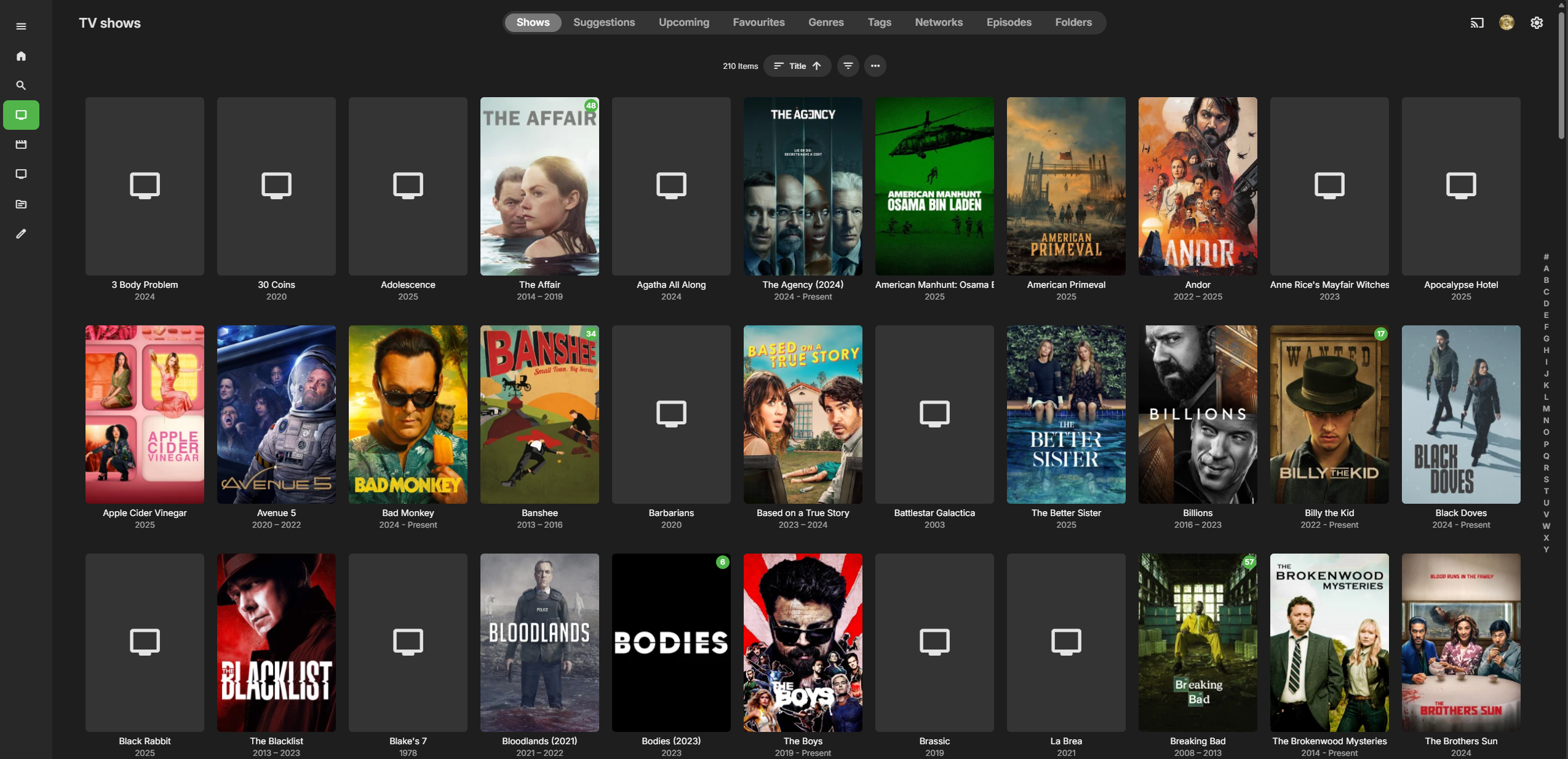Screen dimensions: 1568x759
Task: Open the search icon in sidebar
Action: pyautogui.click(x=21, y=85)
